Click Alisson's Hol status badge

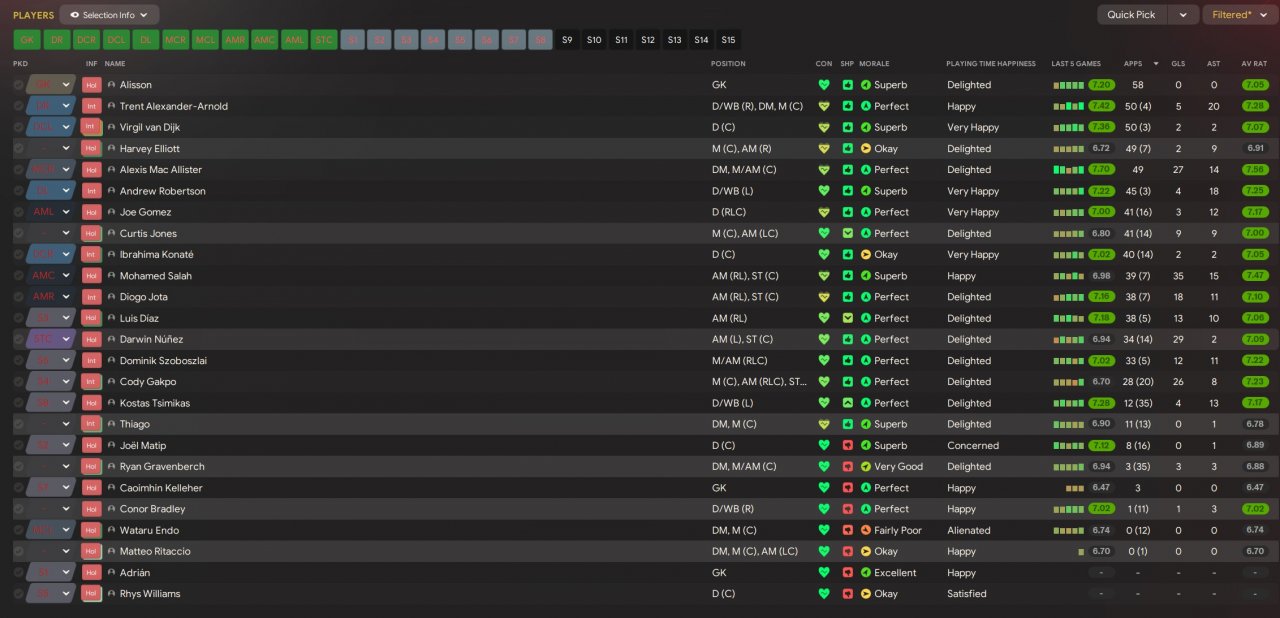(x=92, y=85)
